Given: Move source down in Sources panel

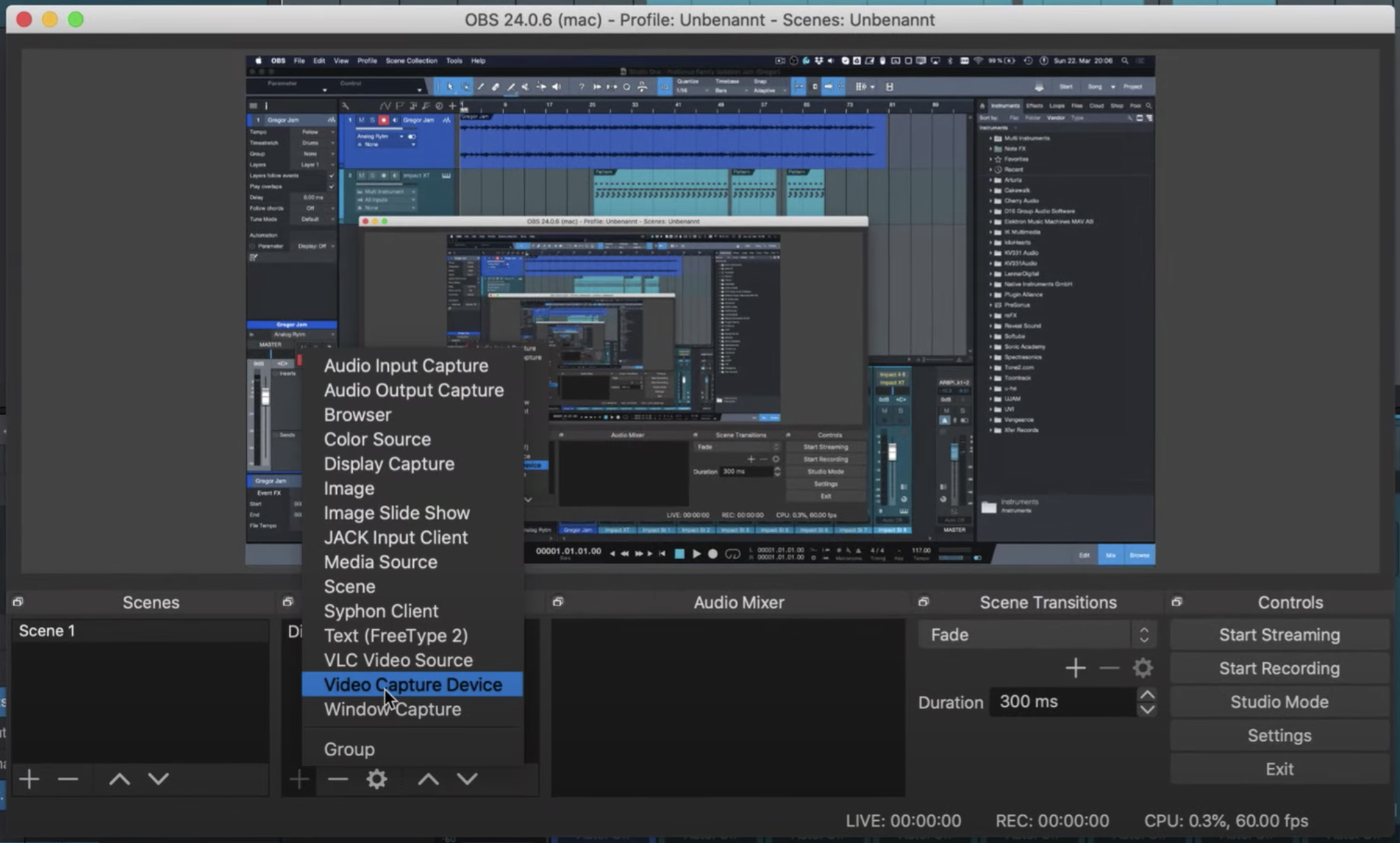Looking at the screenshot, I should 467,779.
